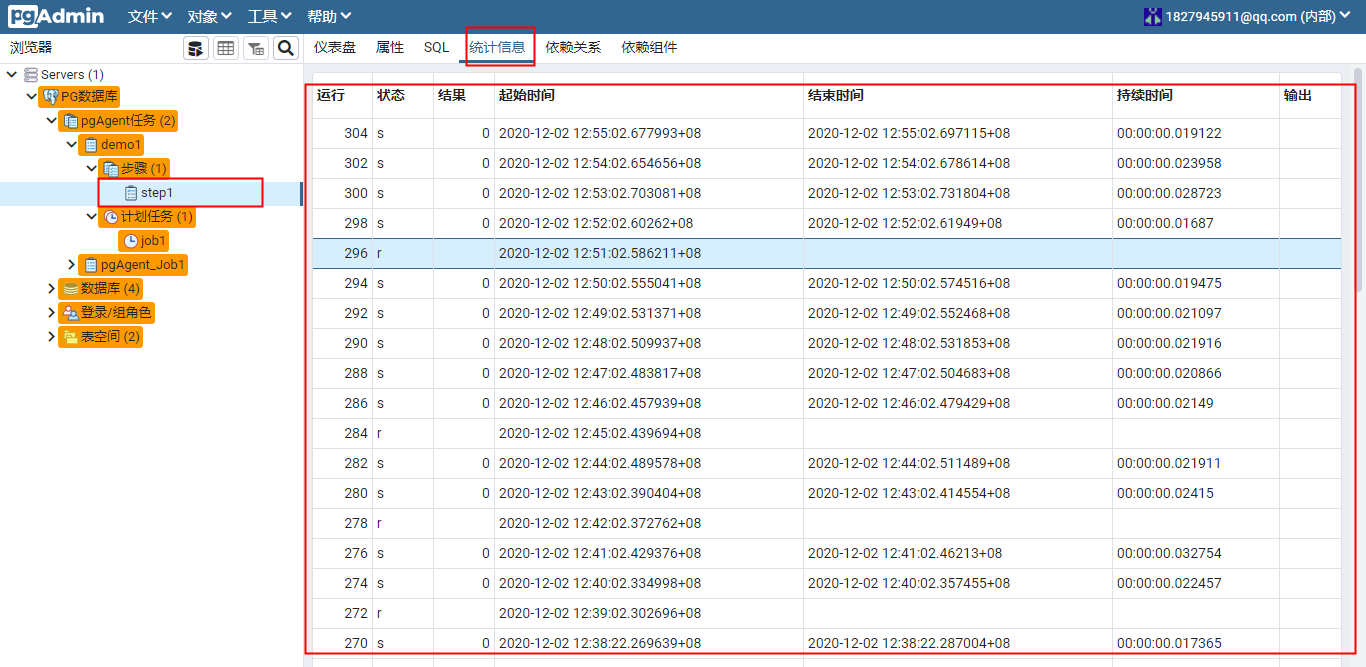Expand the 表空间 (2) node

(x=51, y=336)
